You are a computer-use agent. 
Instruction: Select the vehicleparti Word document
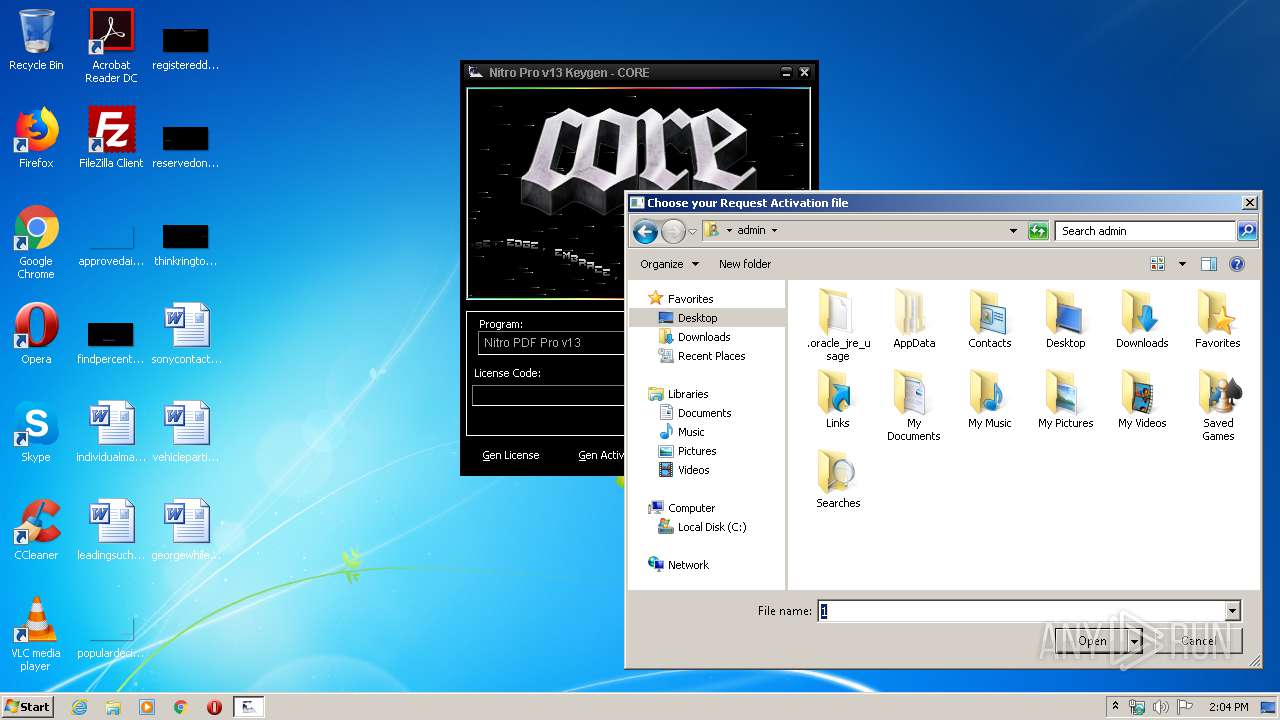tap(187, 432)
